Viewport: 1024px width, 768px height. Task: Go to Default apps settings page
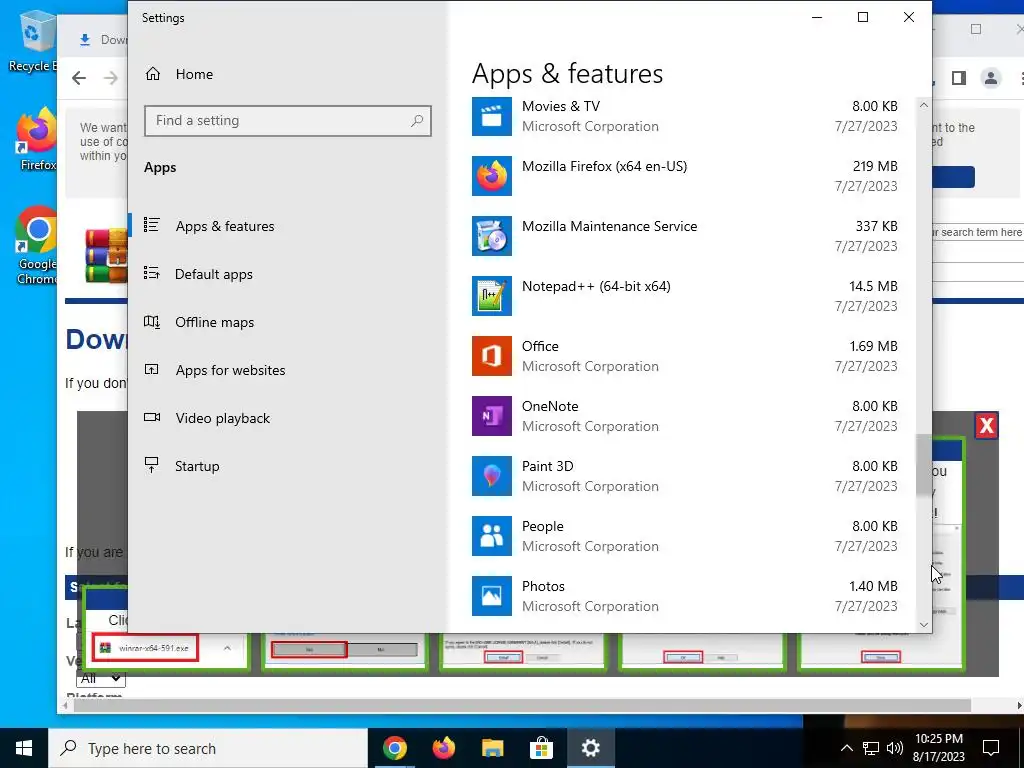pos(214,274)
